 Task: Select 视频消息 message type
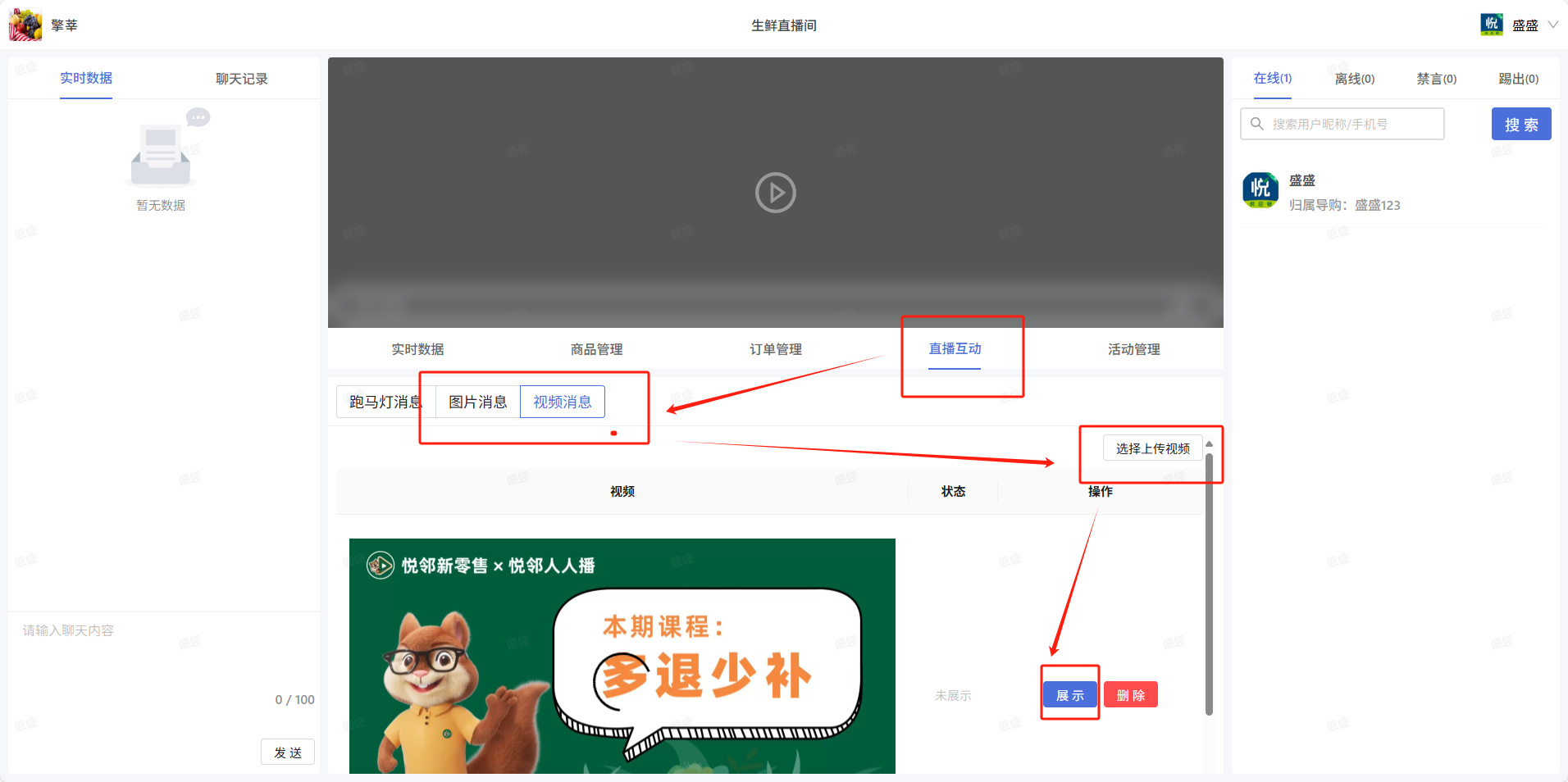coord(562,402)
